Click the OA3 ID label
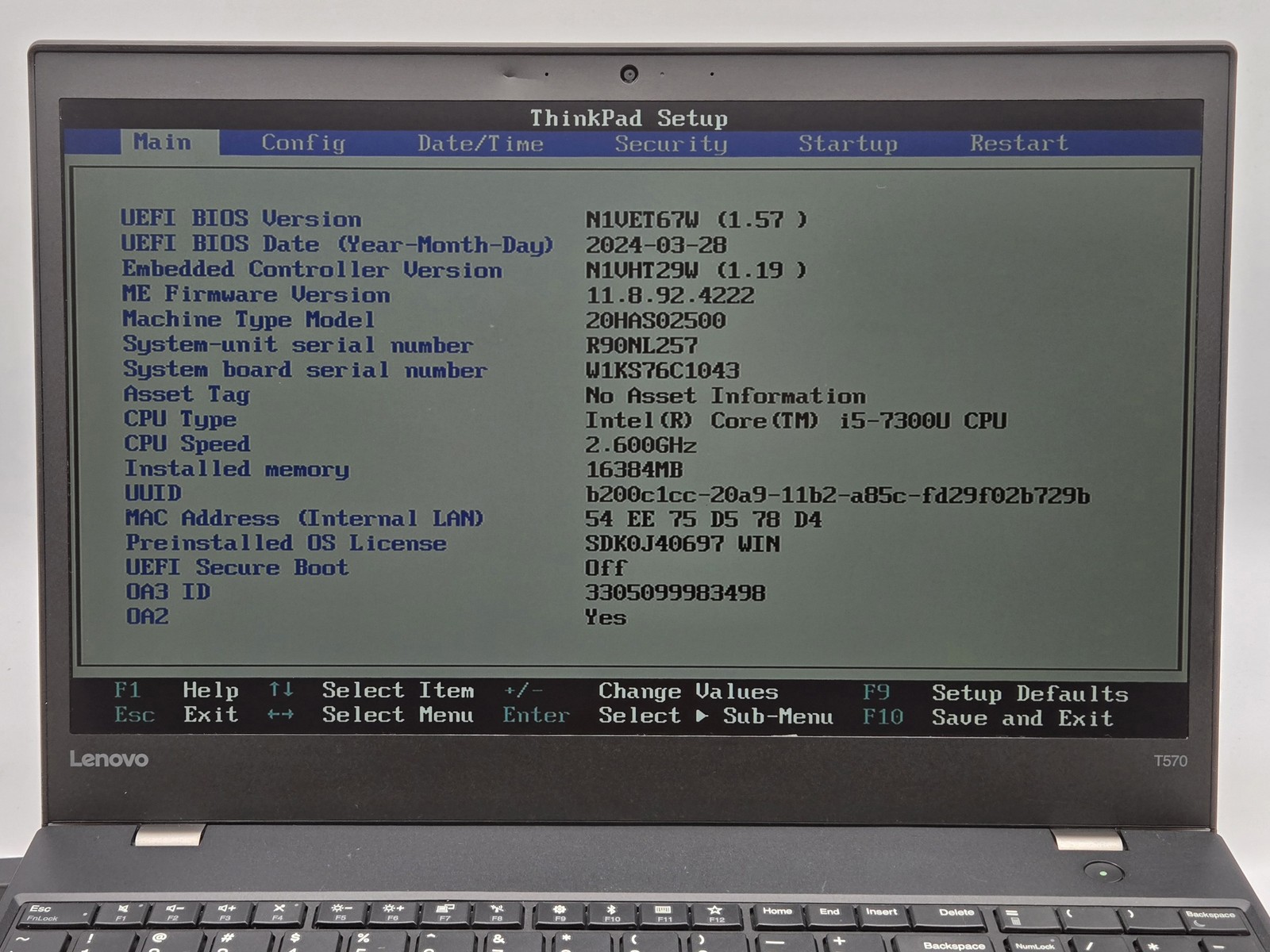The width and height of the screenshot is (1270, 952). [168, 592]
